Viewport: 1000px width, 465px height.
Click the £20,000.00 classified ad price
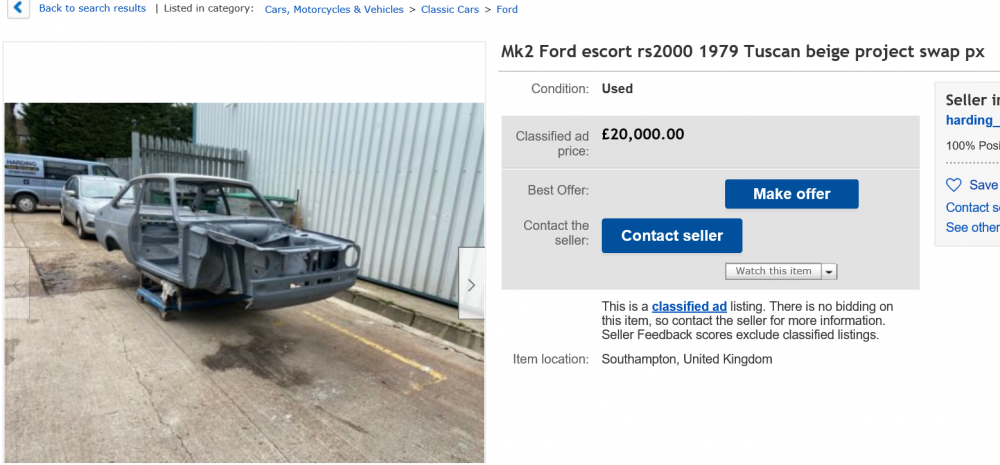coord(643,134)
